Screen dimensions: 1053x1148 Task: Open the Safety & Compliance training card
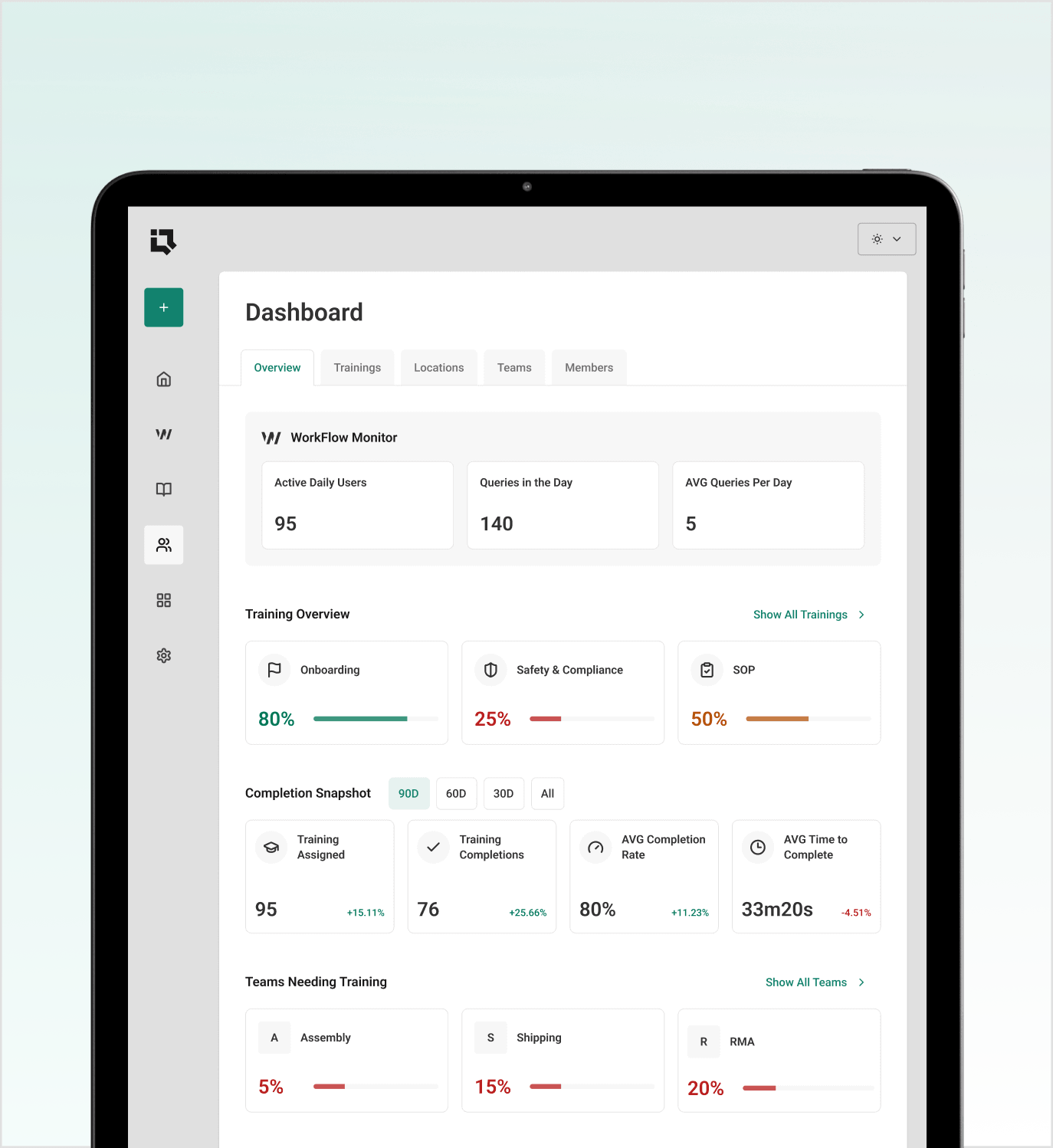click(563, 692)
